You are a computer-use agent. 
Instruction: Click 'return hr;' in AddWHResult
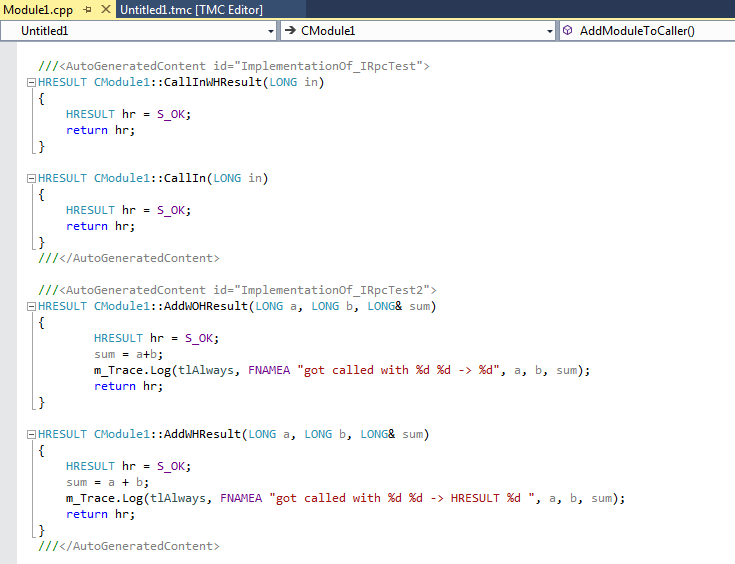(x=100, y=514)
